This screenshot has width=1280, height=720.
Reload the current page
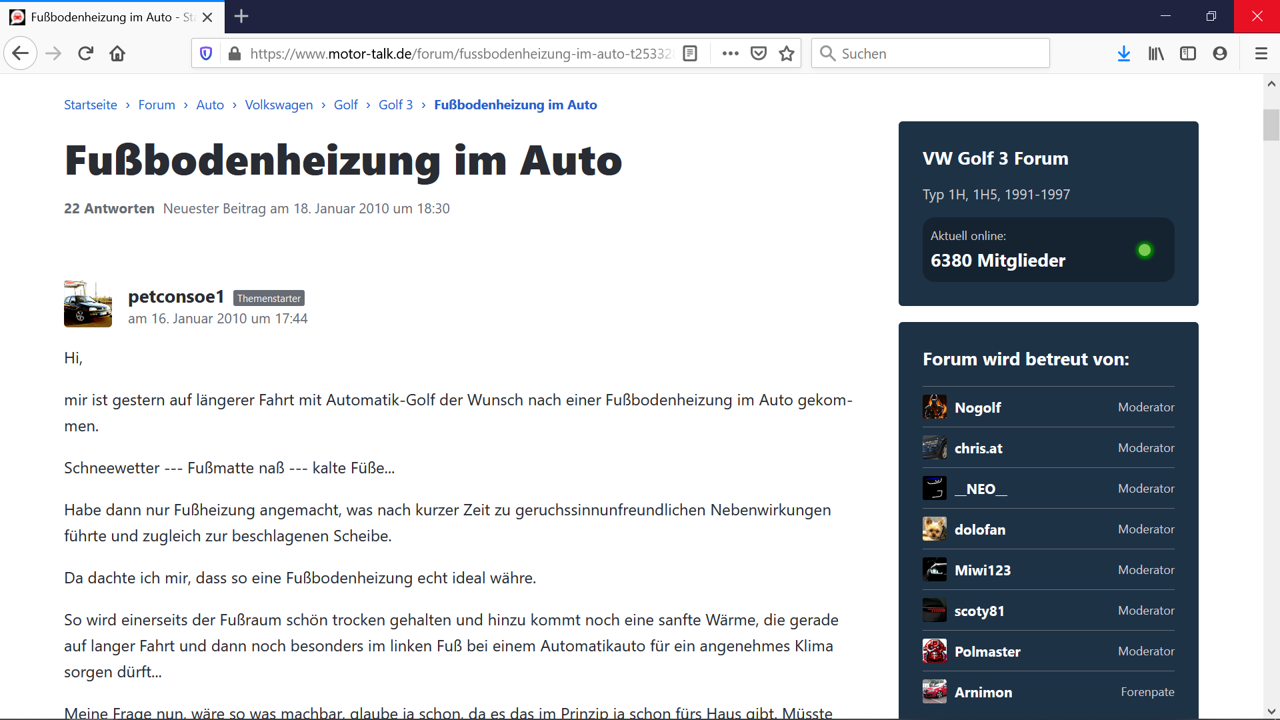click(x=86, y=53)
